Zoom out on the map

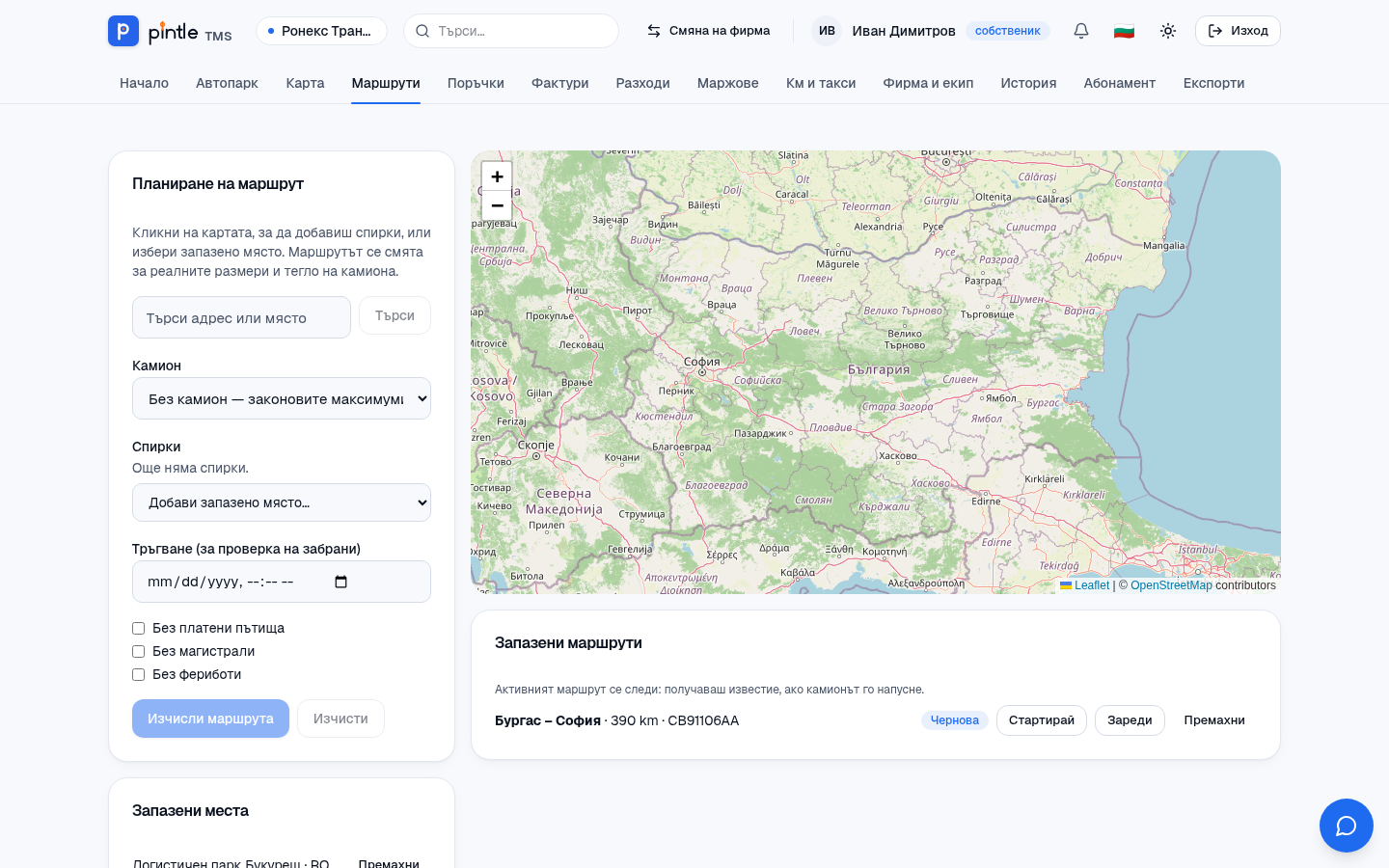click(497, 205)
